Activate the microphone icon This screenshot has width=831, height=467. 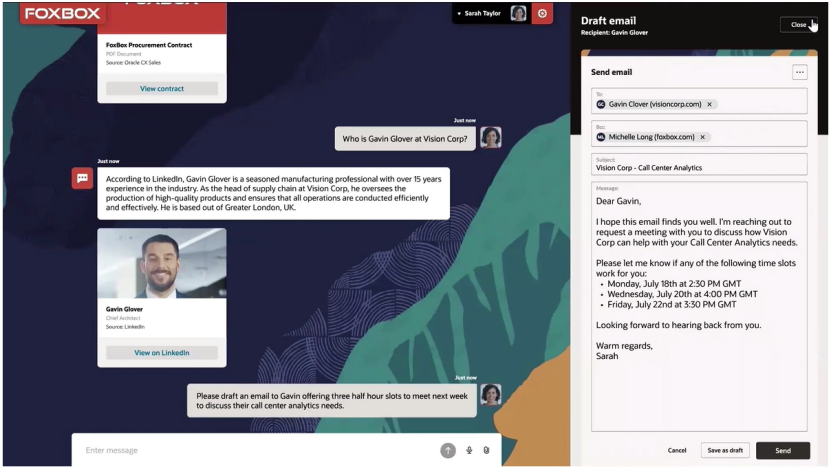pyautogui.click(x=469, y=451)
